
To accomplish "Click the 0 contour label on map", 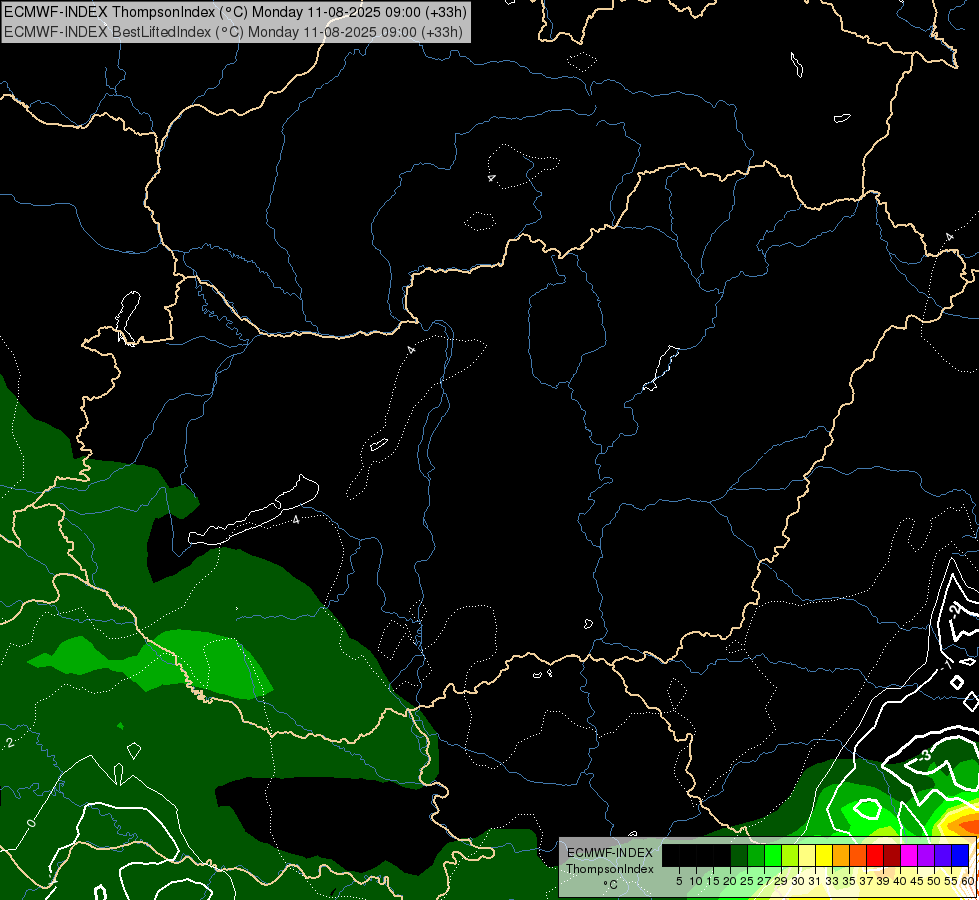I will coord(31,824).
